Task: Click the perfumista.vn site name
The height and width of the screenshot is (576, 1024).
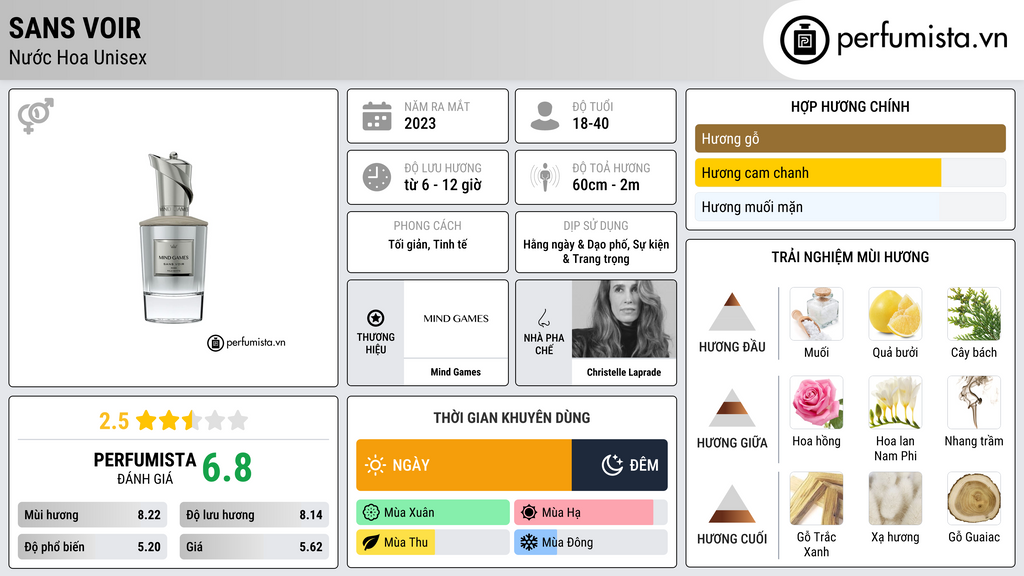Action: coord(922,38)
